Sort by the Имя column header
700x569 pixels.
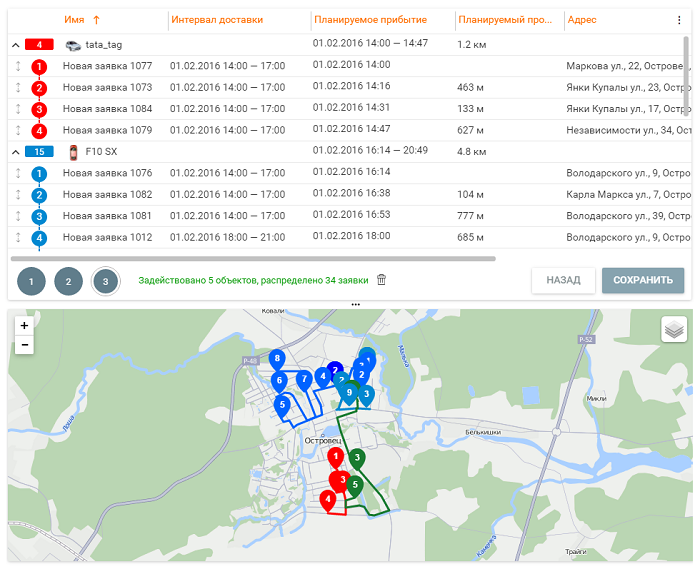[x=75, y=20]
